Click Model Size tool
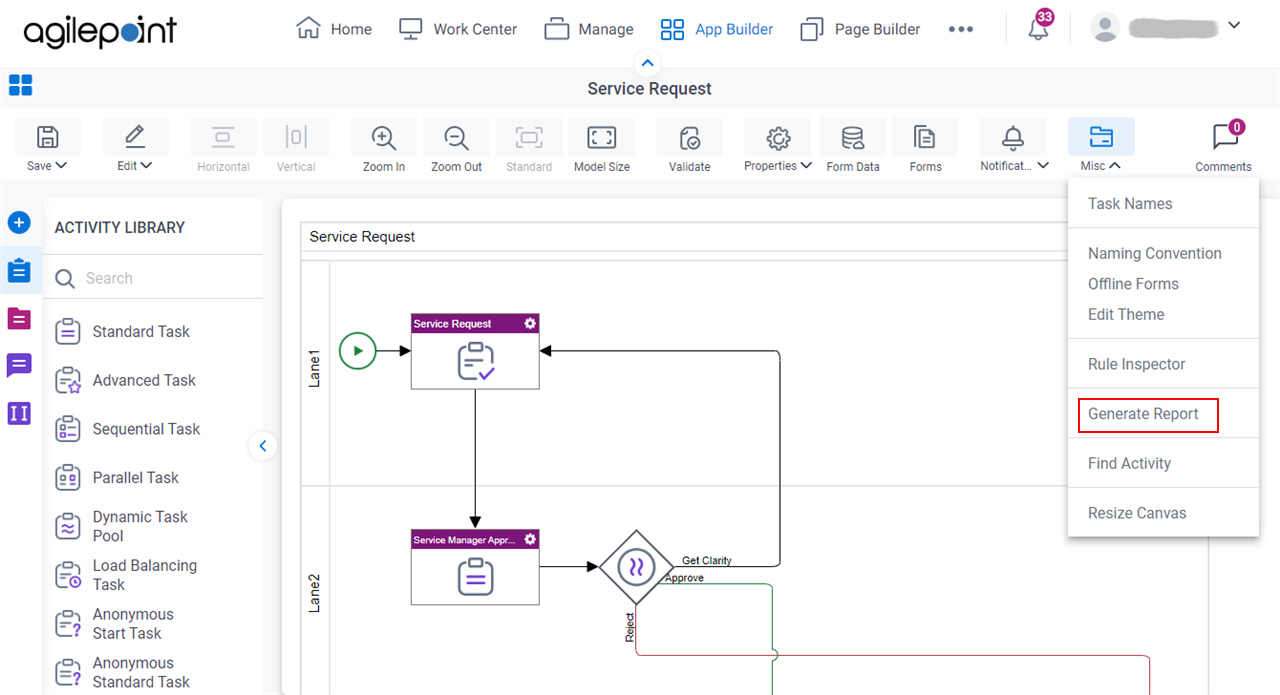Image resolution: width=1280 pixels, height=695 pixels. point(602,146)
